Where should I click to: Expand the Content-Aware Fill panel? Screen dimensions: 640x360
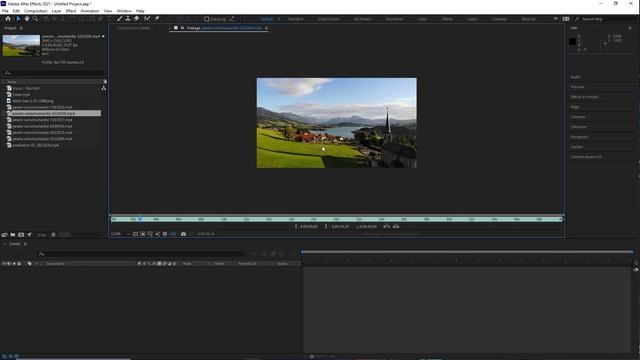[586, 157]
